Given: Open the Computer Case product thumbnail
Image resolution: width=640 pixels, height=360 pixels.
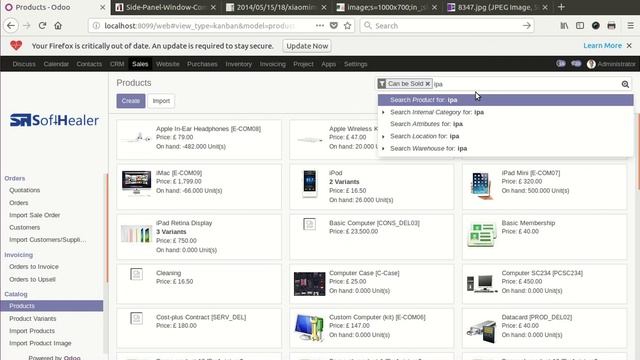Looking at the screenshot, I should [309, 284].
